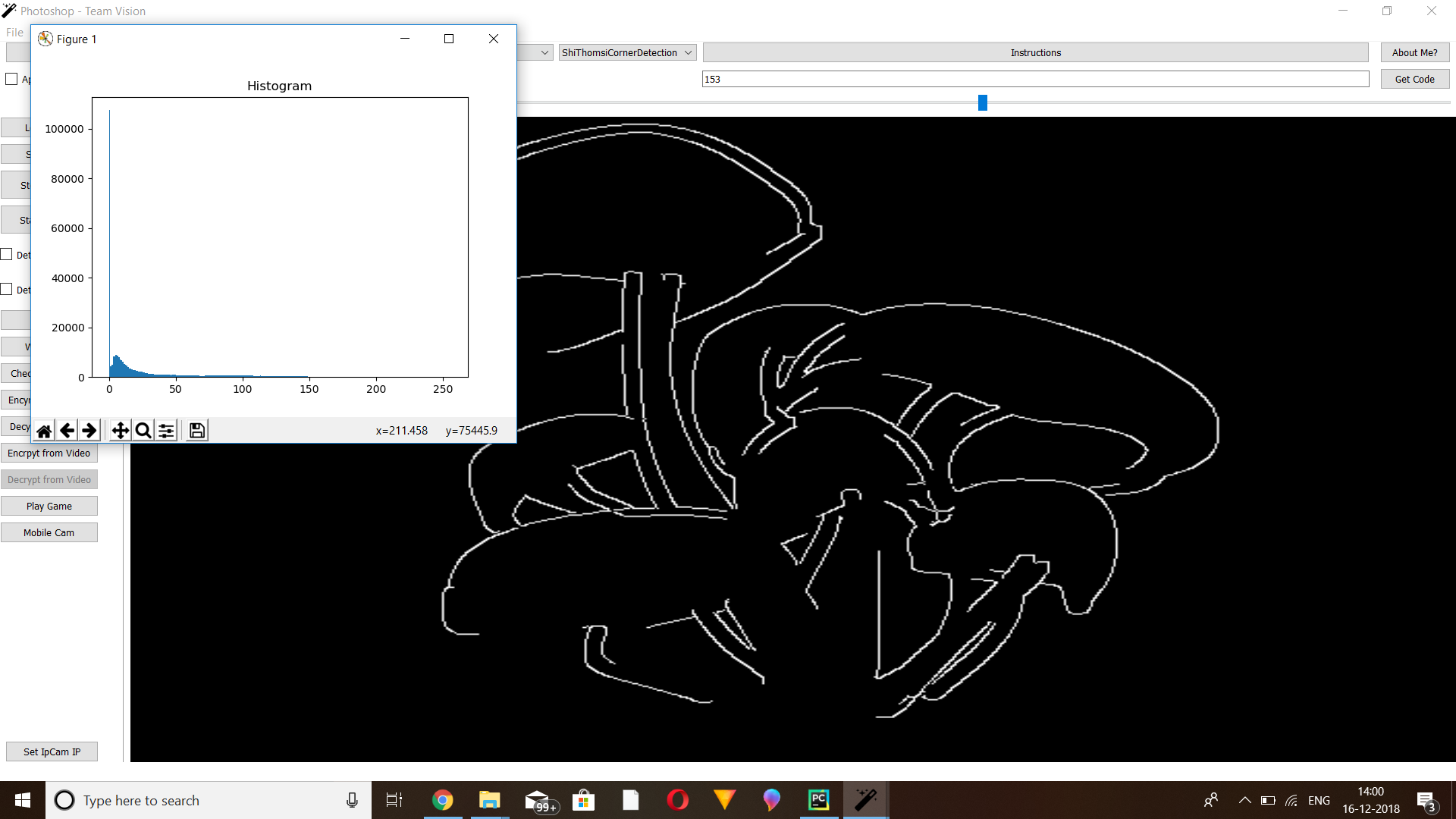Show hidden system tray icons
Image resolution: width=1456 pixels, height=819 pixels.
click(1244, 800)
